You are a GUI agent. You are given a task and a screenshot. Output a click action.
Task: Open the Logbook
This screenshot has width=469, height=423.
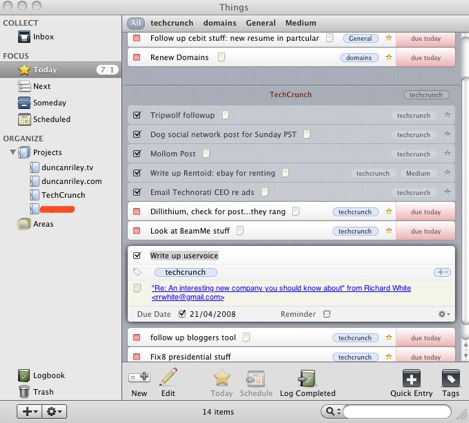click(x=41, y=375)
